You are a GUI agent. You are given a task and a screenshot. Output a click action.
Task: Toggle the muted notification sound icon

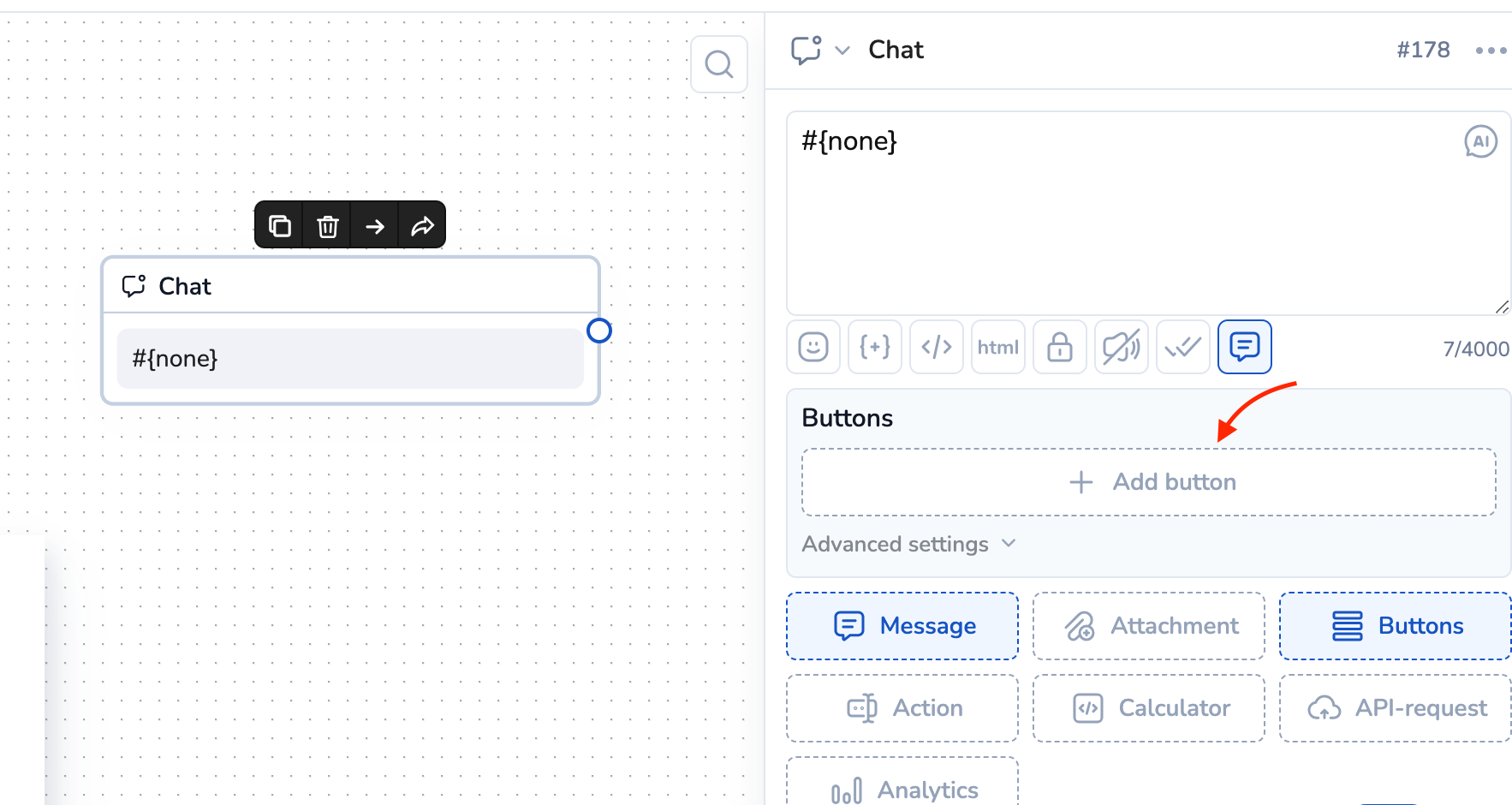pyautogui.click(x=1122, y=347)
